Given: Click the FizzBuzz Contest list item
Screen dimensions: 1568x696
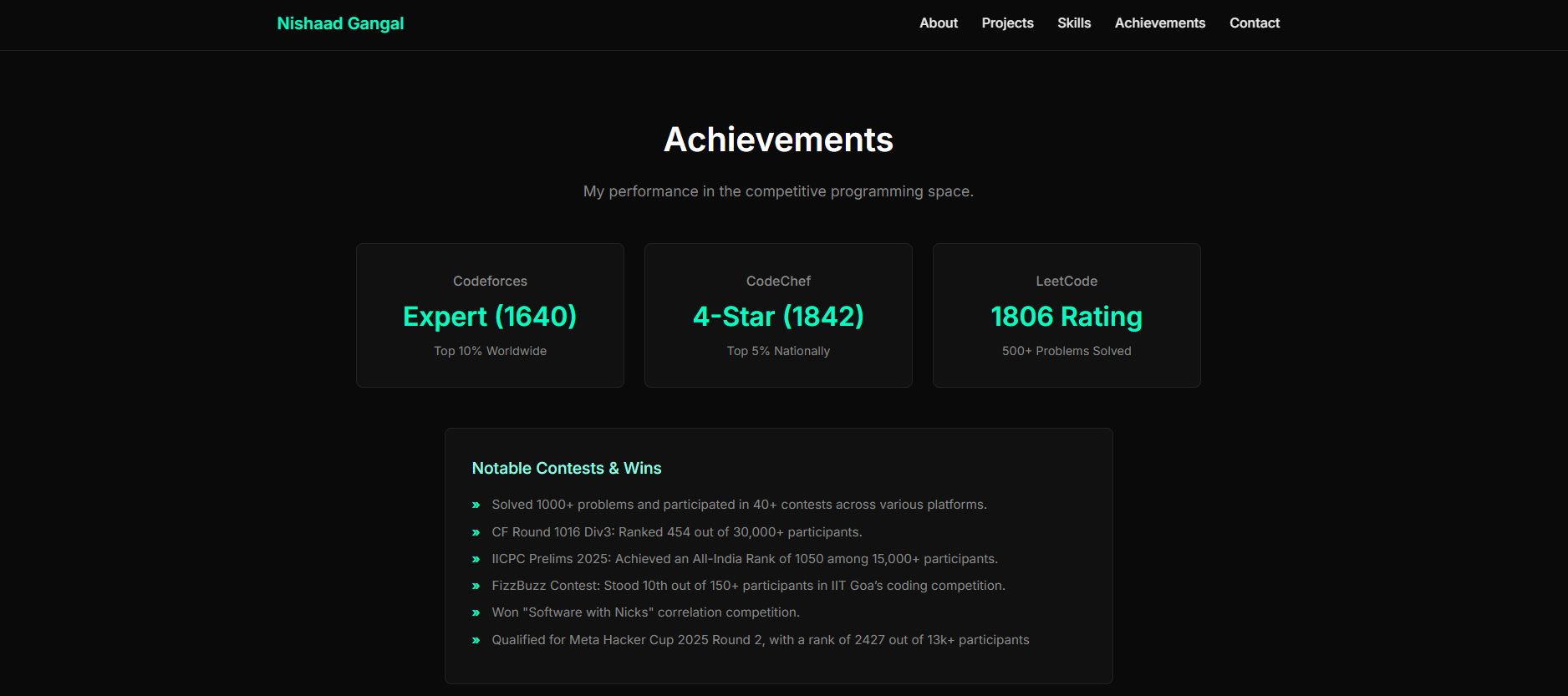Looking at the screenshot, I should (748, 586).
